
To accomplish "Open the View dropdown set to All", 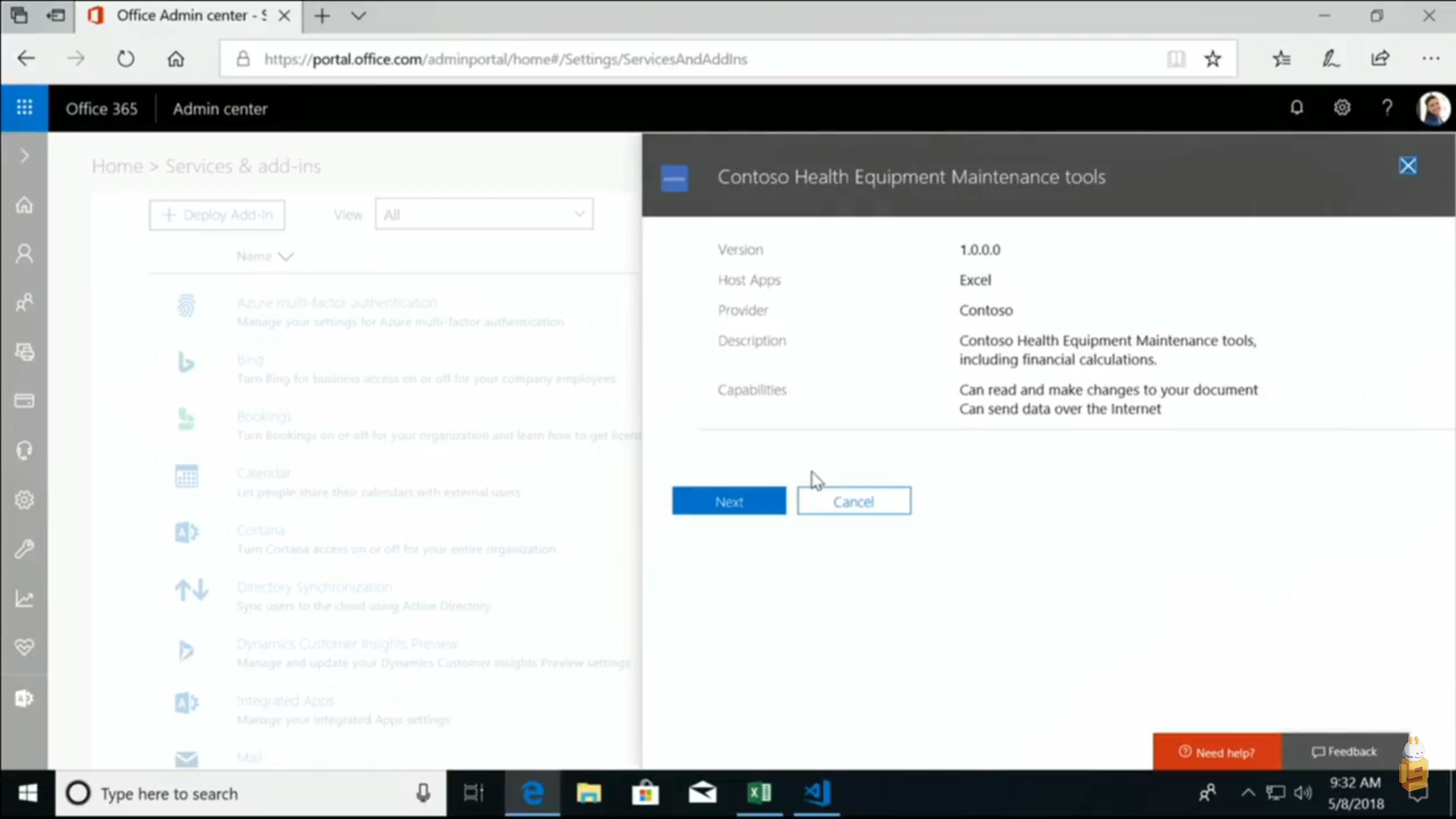I will pos(484,214).
